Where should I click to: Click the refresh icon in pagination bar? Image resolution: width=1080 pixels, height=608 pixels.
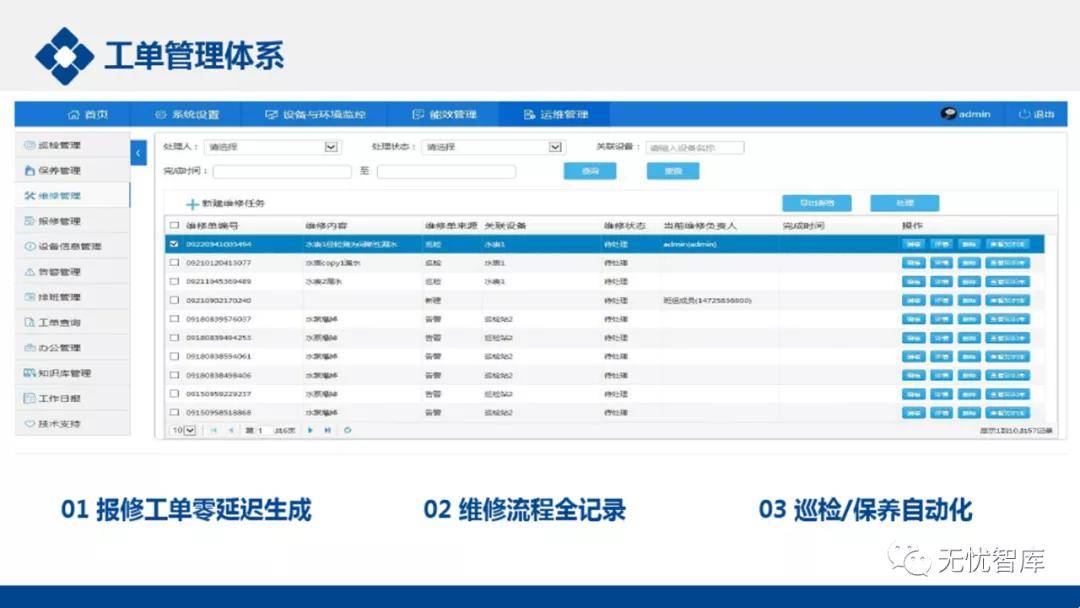pyautogui.click(x=347, y=430)
